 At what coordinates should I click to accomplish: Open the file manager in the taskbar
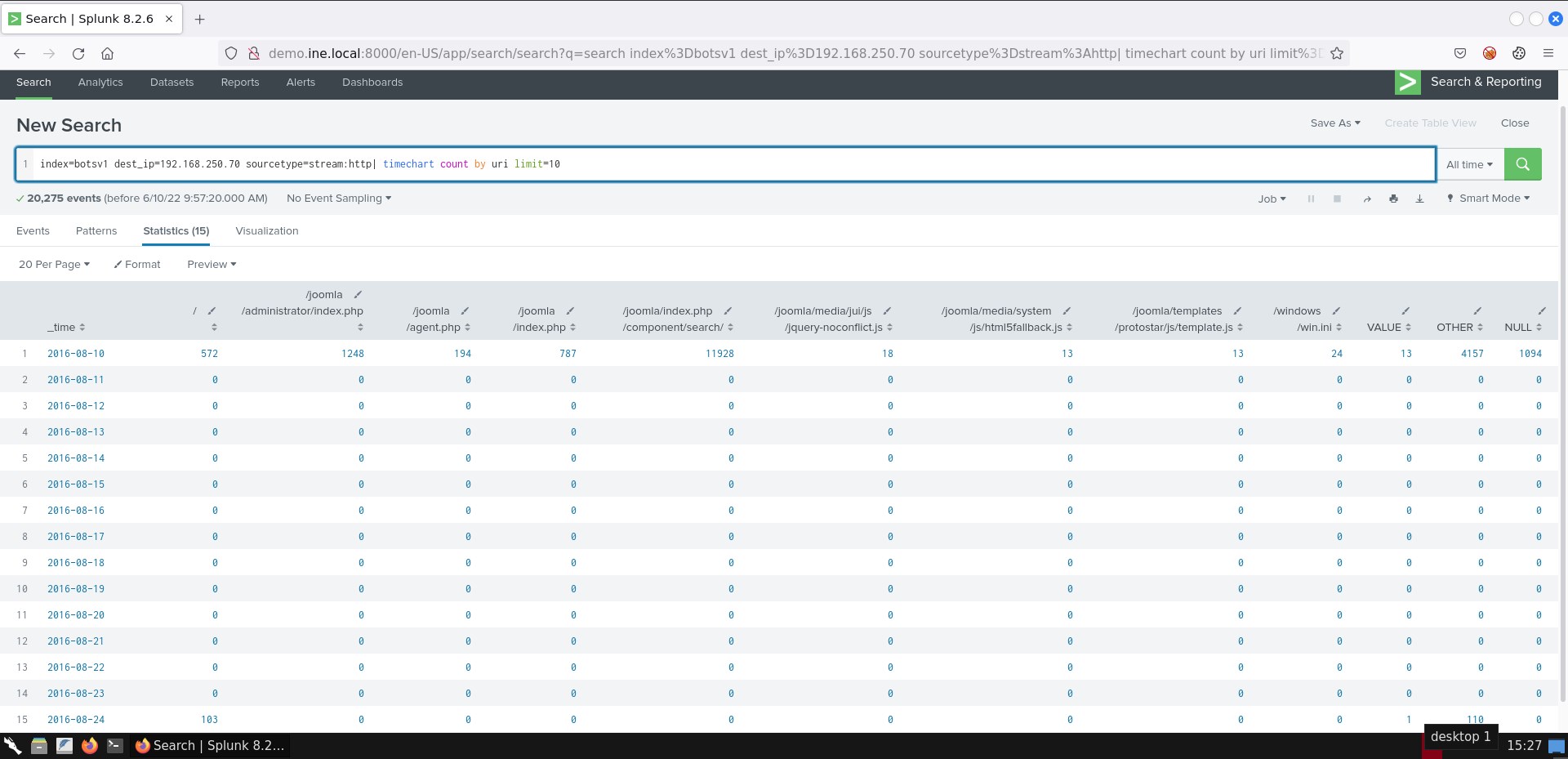pyautogui.click(x=38, y=745)
